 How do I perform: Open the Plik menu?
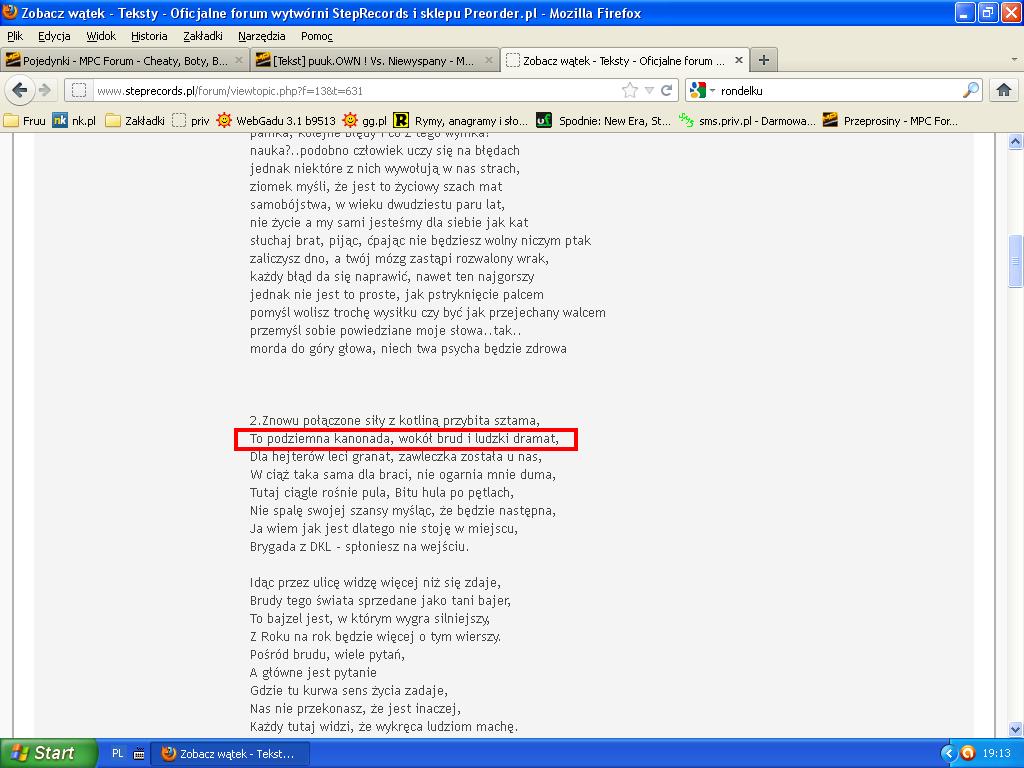point(15,36)
